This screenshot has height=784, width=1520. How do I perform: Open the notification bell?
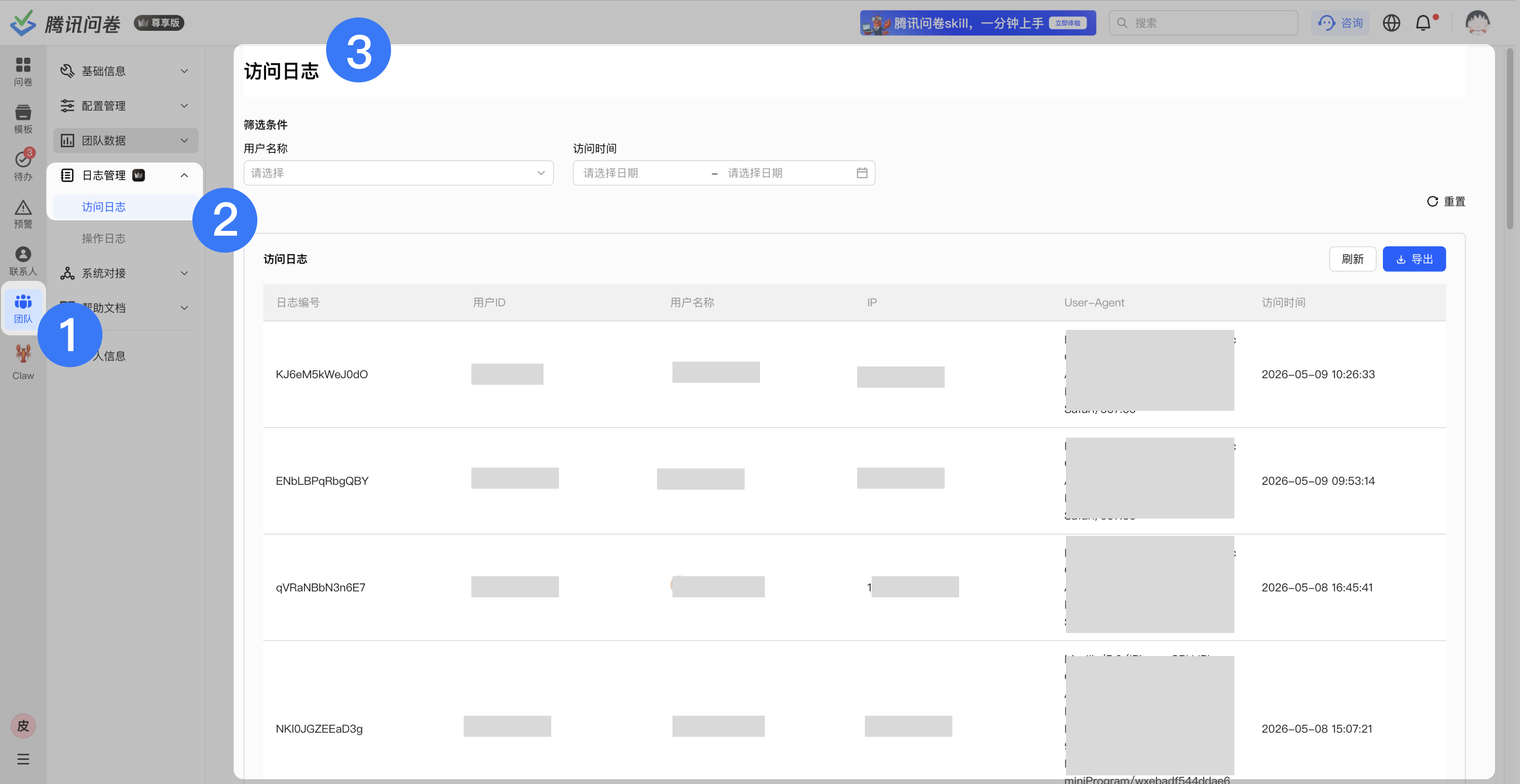pos(1423,23)
